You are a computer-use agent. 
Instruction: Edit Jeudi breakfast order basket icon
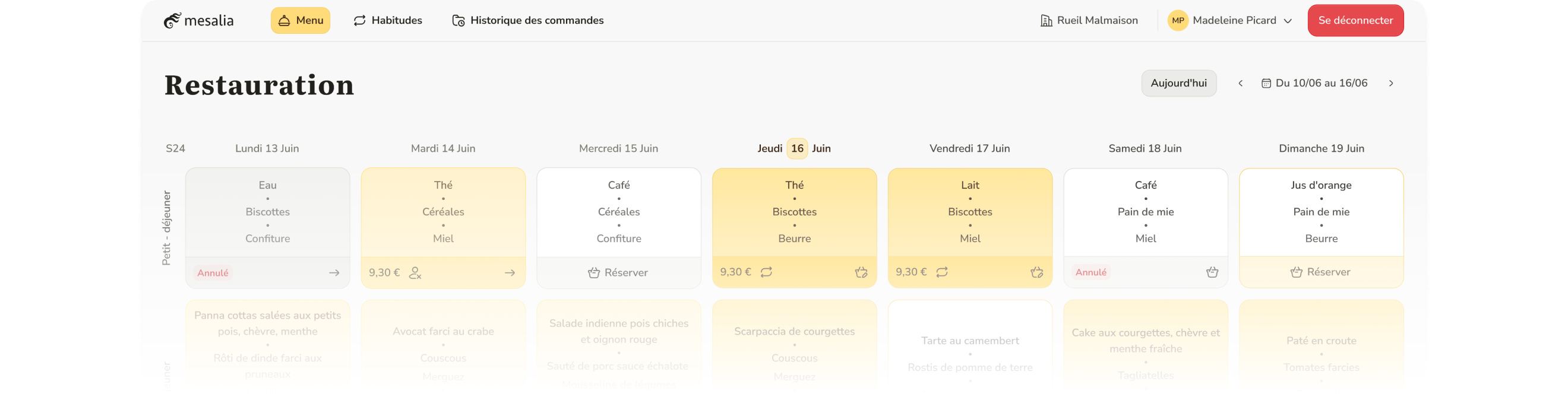pos(861,272)
